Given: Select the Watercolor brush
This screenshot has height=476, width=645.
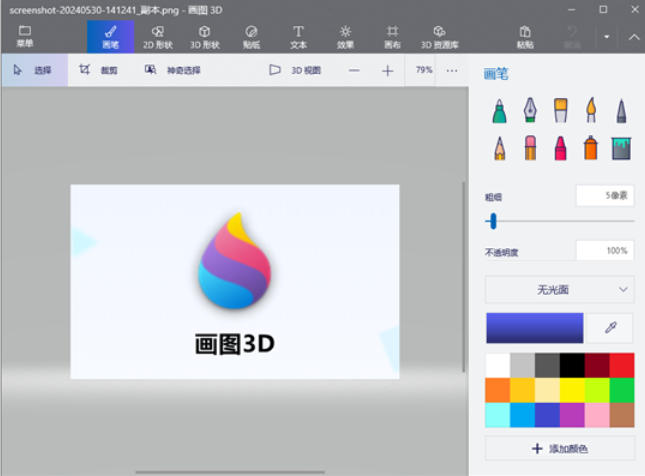Looking at the screenshot, I should click(x=591, y=110).
